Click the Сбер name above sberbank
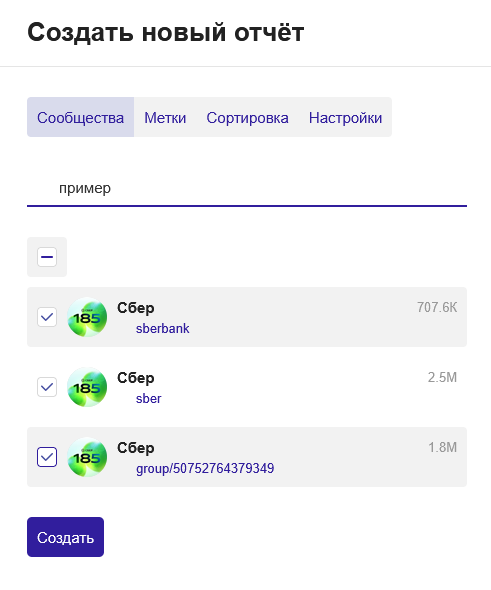The image size is (491, 590). (136, 308)
